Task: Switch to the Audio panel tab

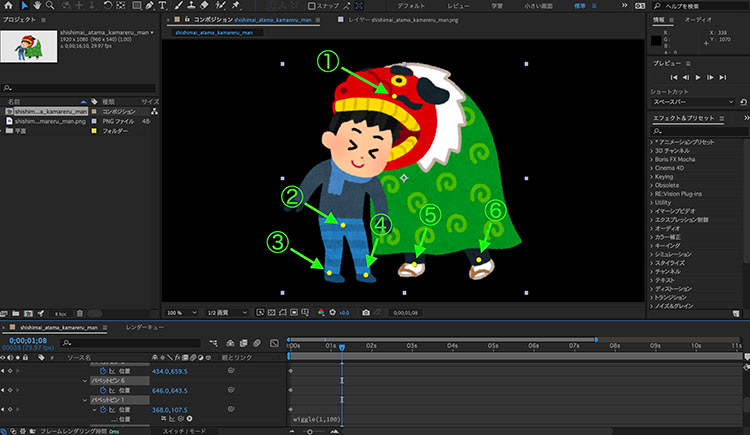Action: [x=699, y=19]
